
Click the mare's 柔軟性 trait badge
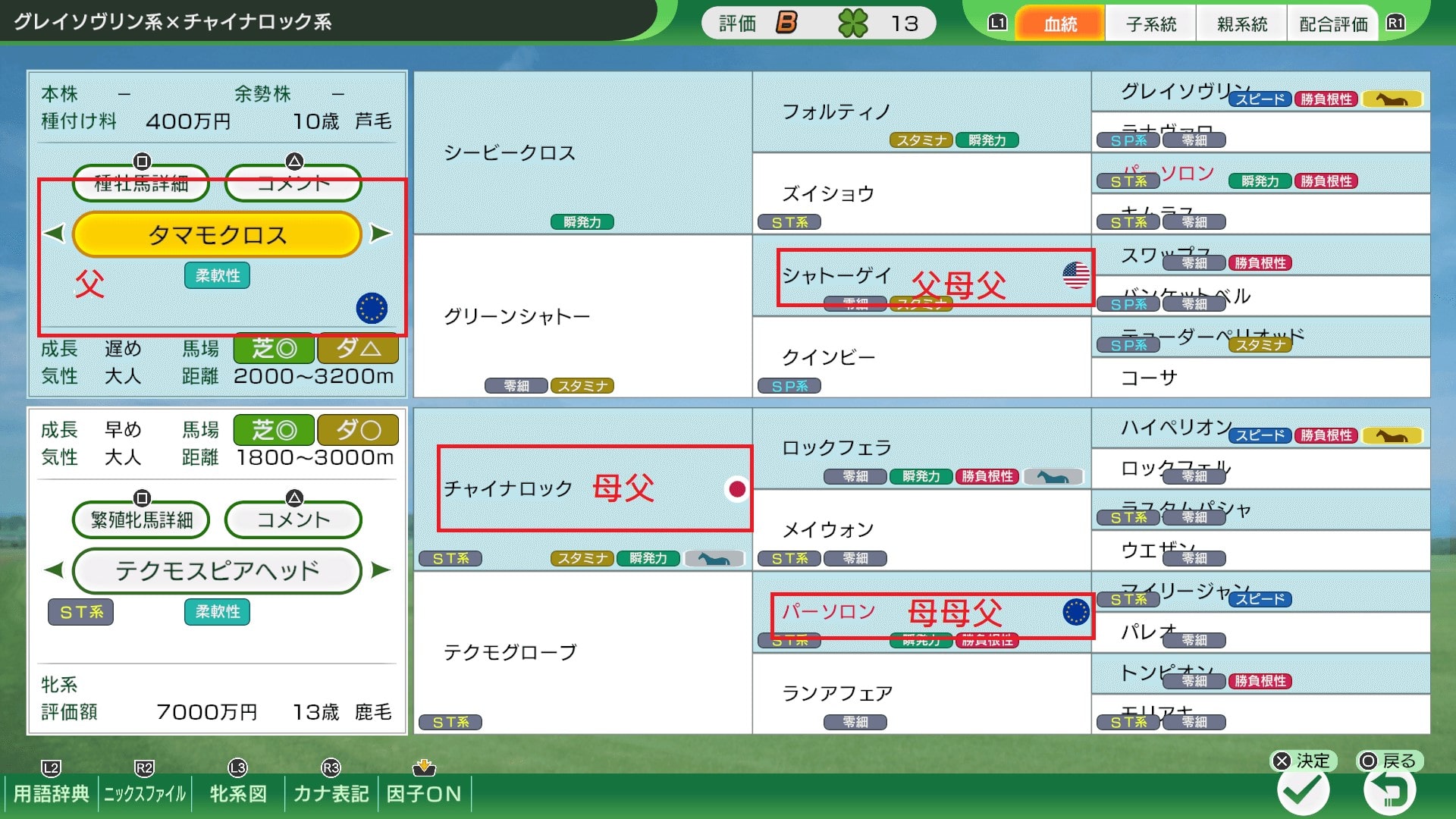point(217,612)
